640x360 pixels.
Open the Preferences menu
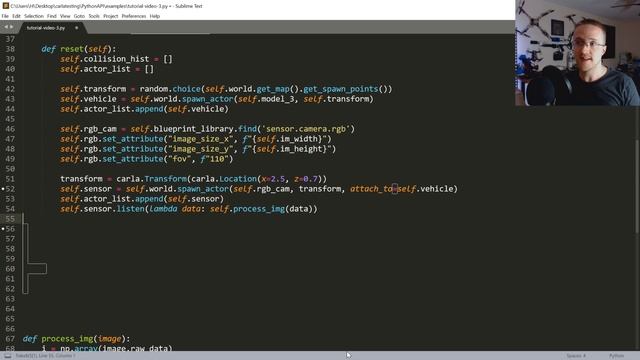(134, 16)
